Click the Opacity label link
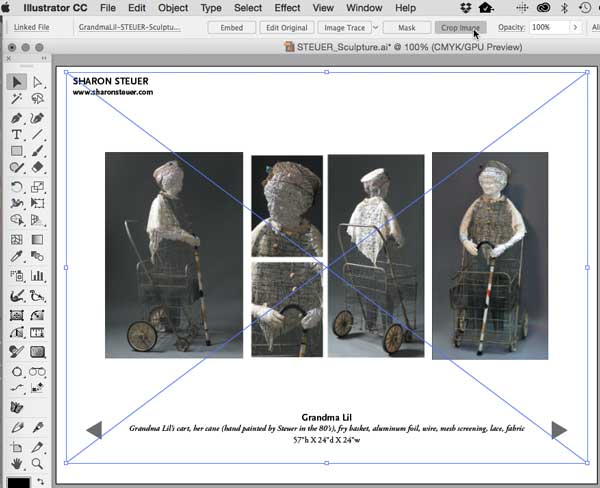The height and width of the screenshot is (488, 600). click(x=511, y=27)
